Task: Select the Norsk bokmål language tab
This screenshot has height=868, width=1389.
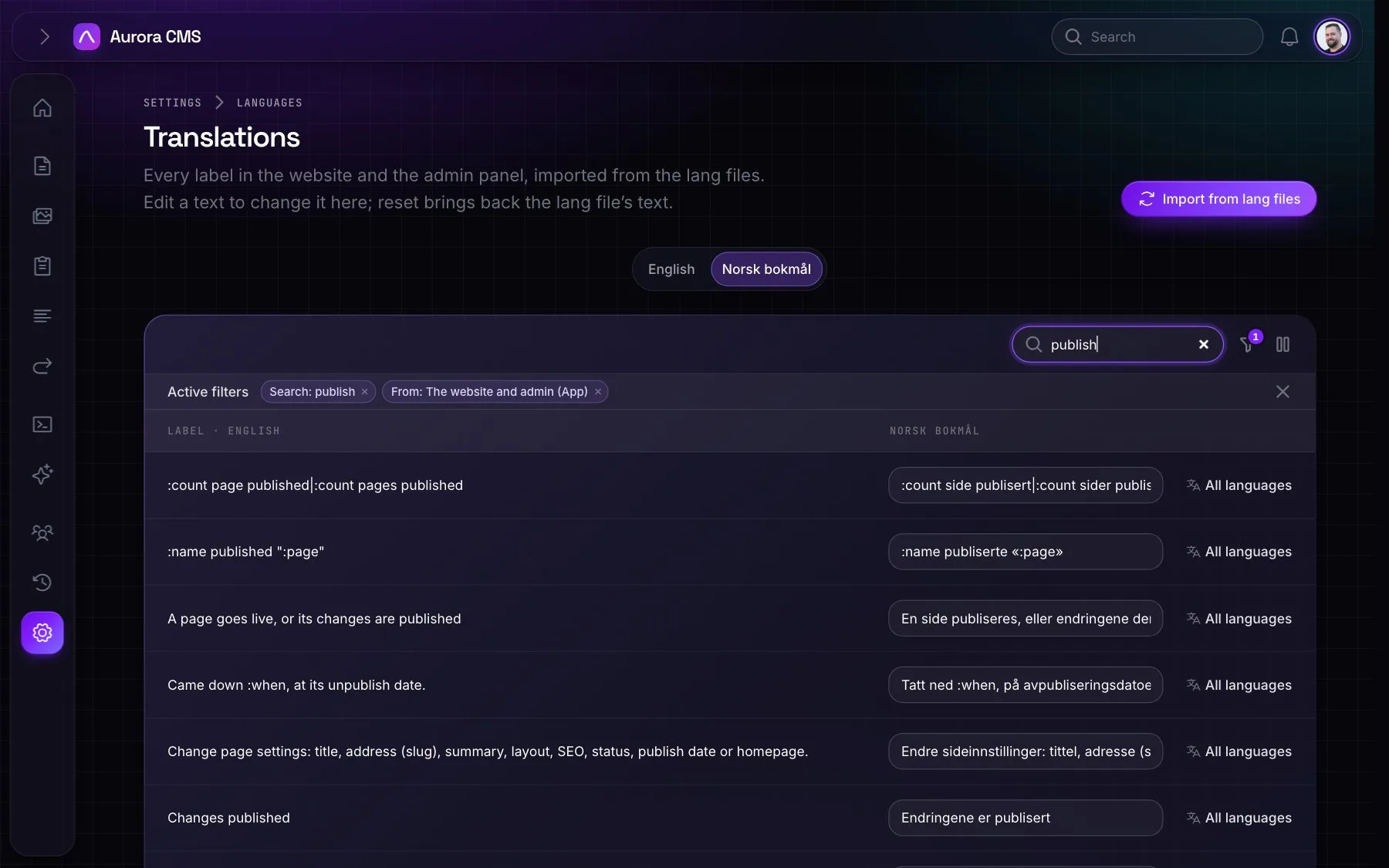Action: [x=766, y=269]
